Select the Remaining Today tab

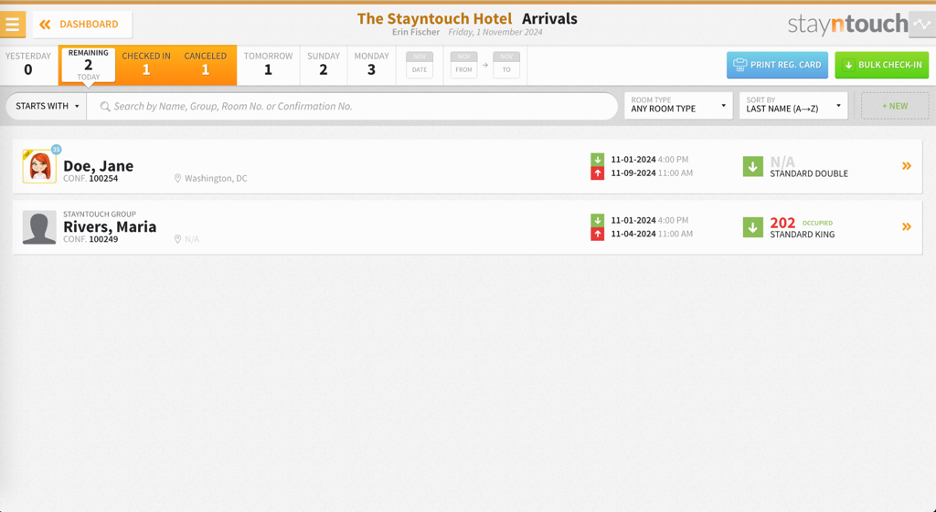[88, 64]
